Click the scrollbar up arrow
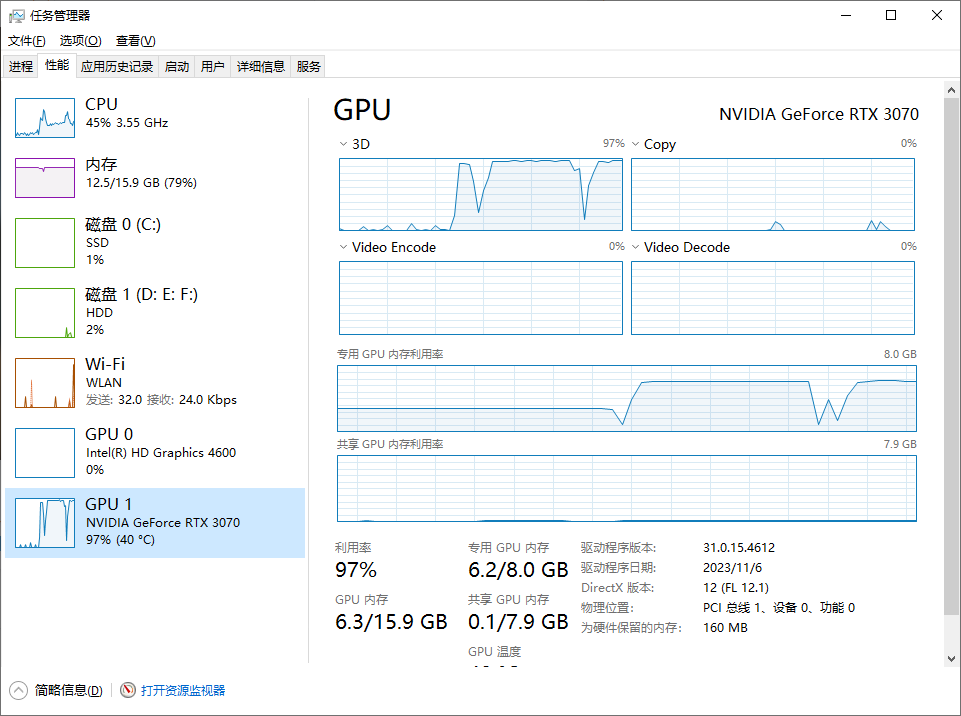 (x=951, y=90)
